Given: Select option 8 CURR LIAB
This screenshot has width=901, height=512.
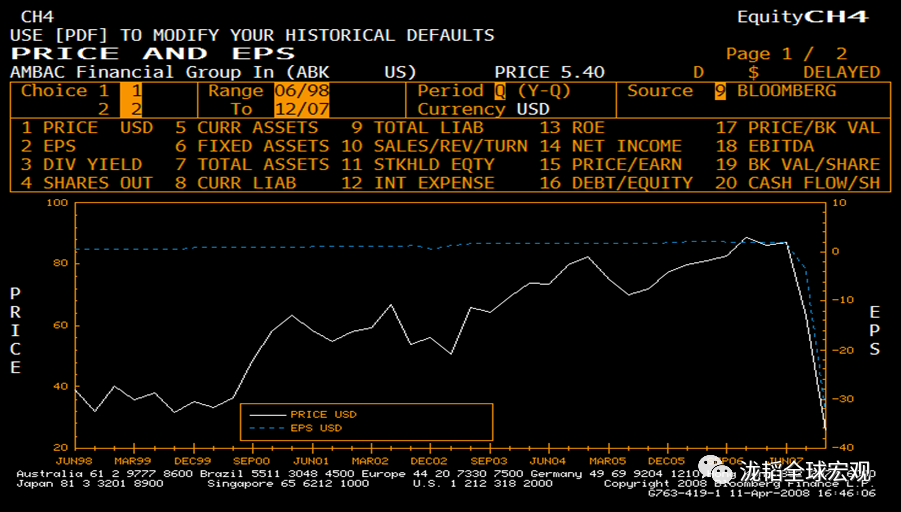Looking at the screenshot, I should click(x=236, y=183).
